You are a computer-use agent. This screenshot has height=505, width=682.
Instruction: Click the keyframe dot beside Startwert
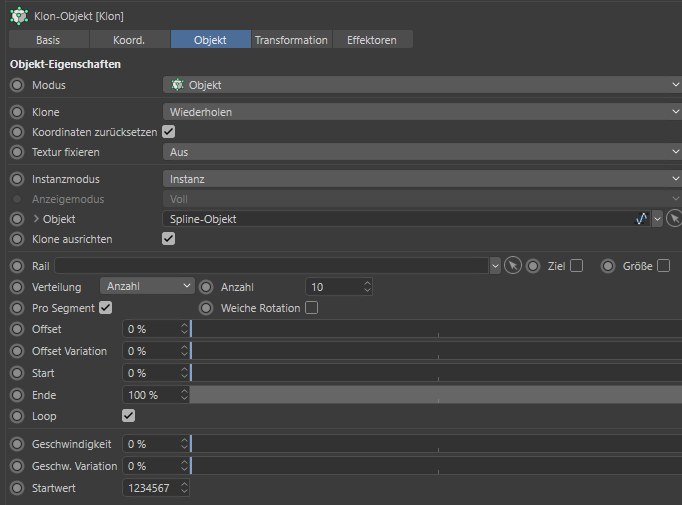tap(17, 488)
